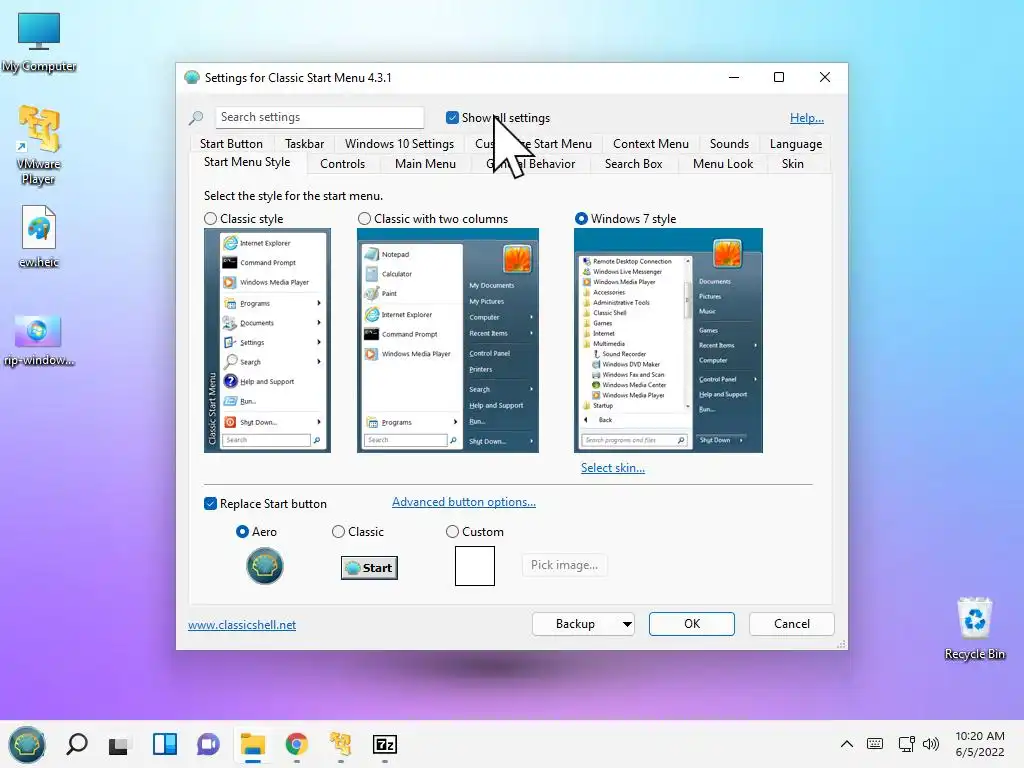Click the Cancel button
The image size is (1024, 768).
(x=792, y=624)
